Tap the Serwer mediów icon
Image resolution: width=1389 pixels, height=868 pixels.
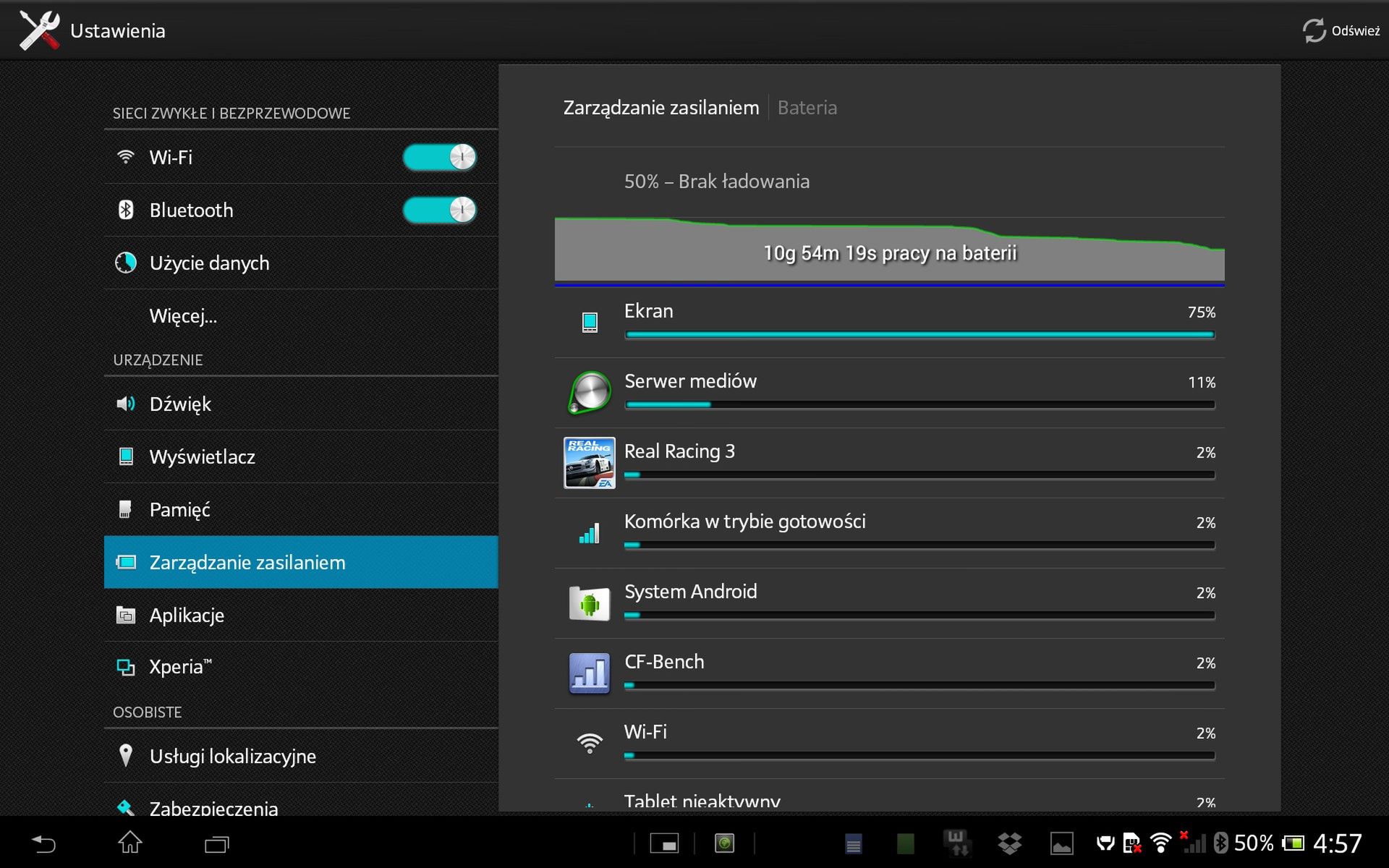589,393
